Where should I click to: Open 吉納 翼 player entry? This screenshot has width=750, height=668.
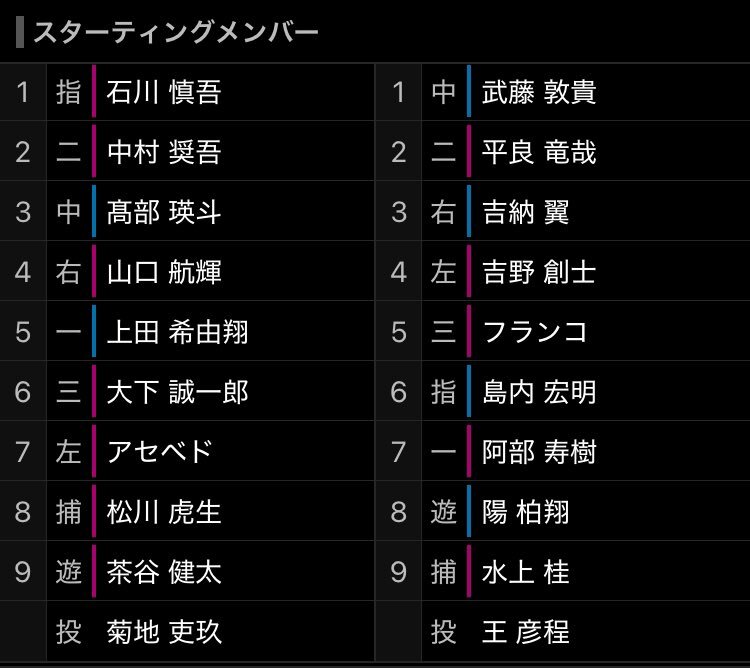(526, 212)
